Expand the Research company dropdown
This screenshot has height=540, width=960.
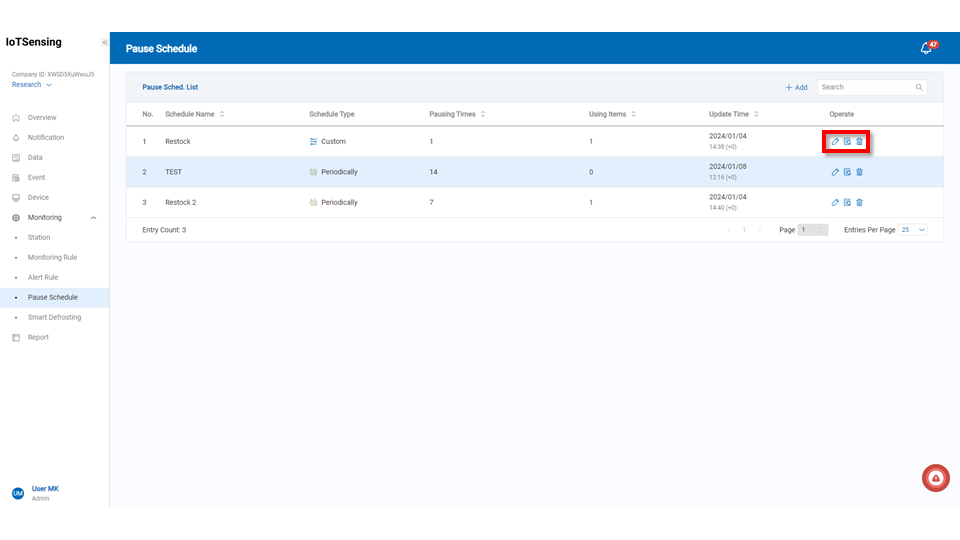pyautogui.click(x=32, y=85)
